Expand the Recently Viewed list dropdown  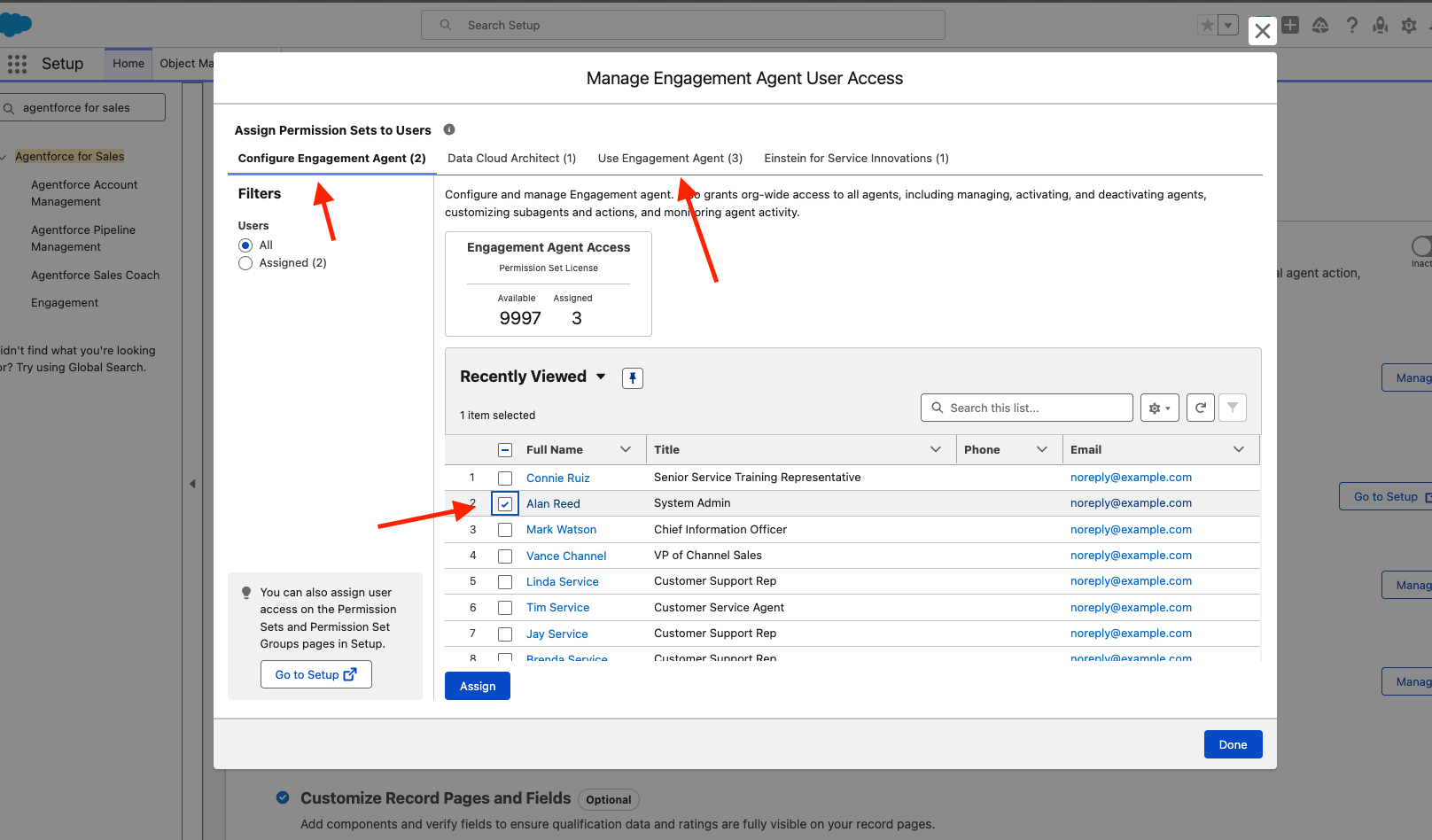click(601, 377)
